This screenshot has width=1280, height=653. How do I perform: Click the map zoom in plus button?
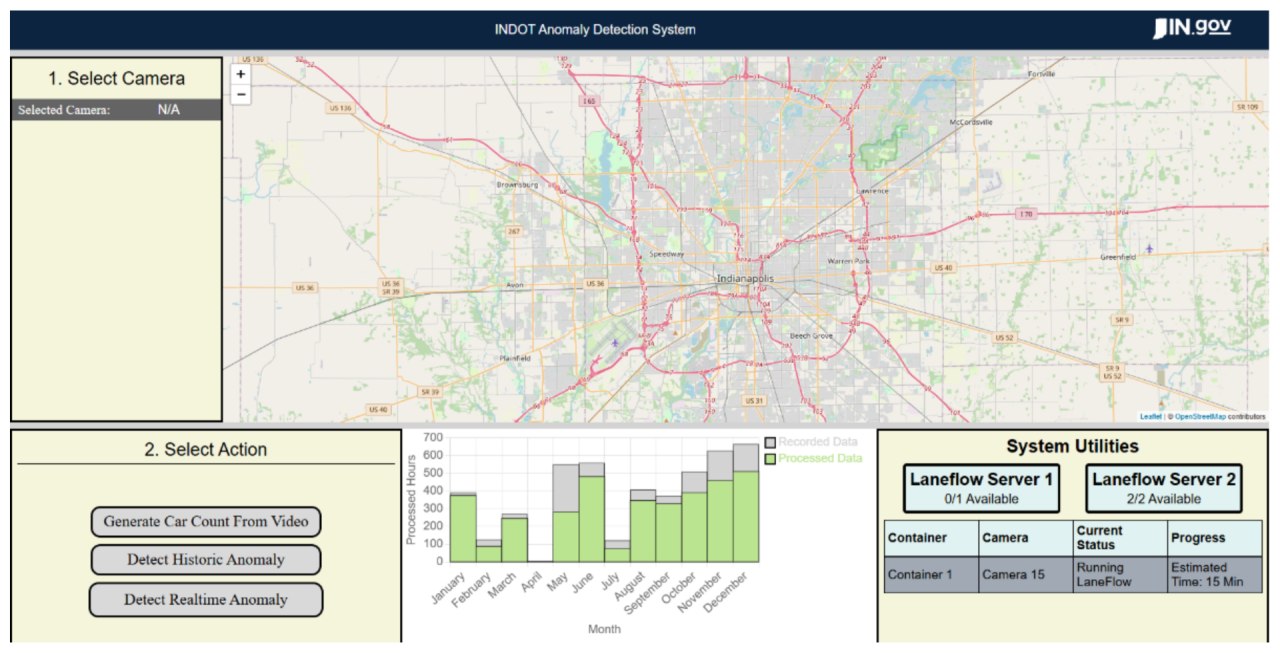240,74
